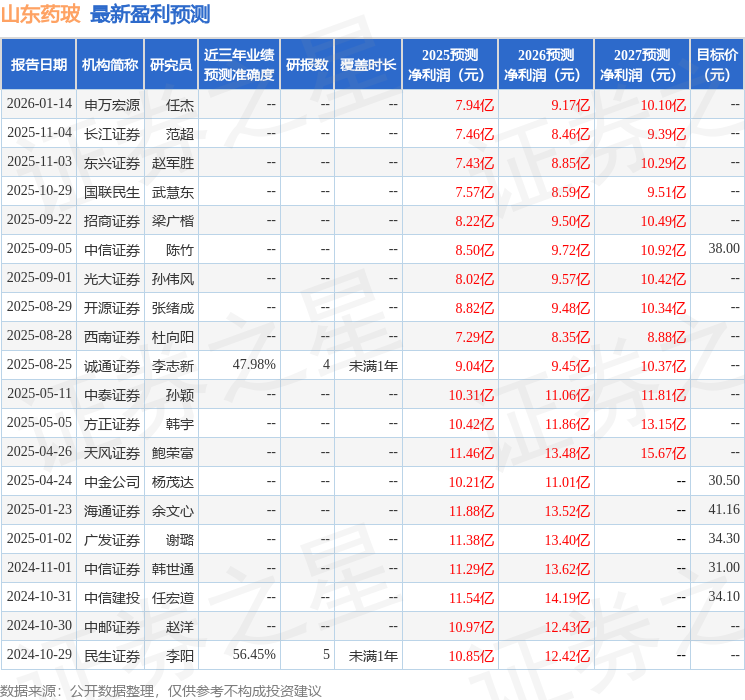Click the 38.00 target price
Screen dimensions: 745x700
724,249
